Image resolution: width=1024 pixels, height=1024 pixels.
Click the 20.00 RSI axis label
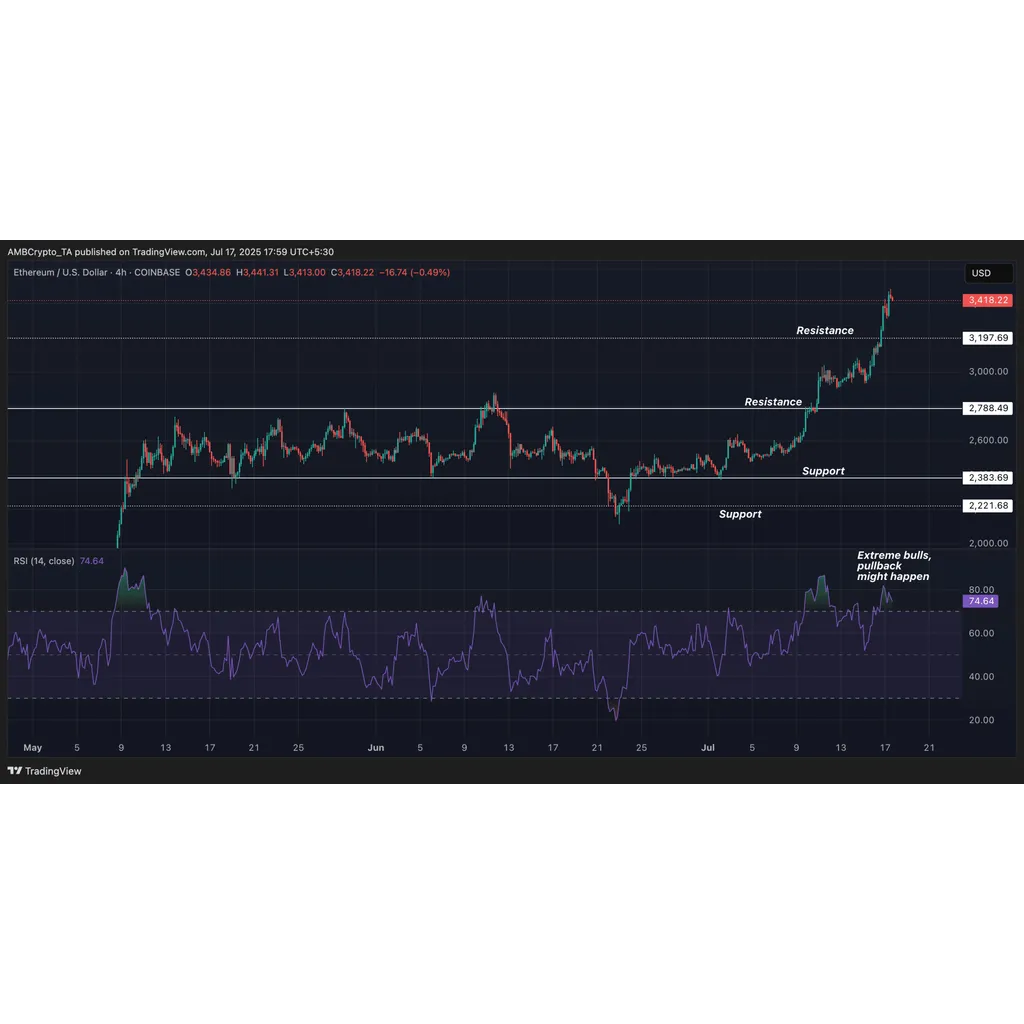coord(981,720)
